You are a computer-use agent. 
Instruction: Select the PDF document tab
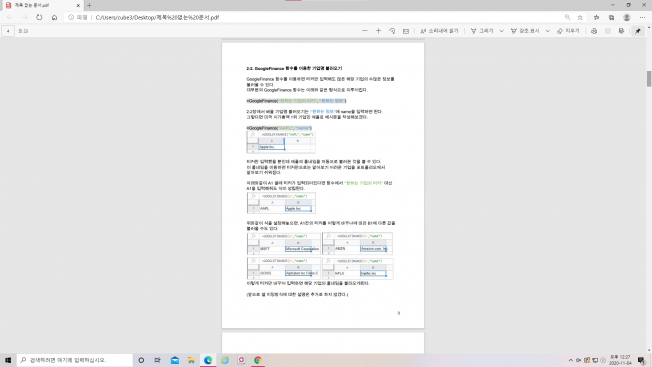(42, 5)
